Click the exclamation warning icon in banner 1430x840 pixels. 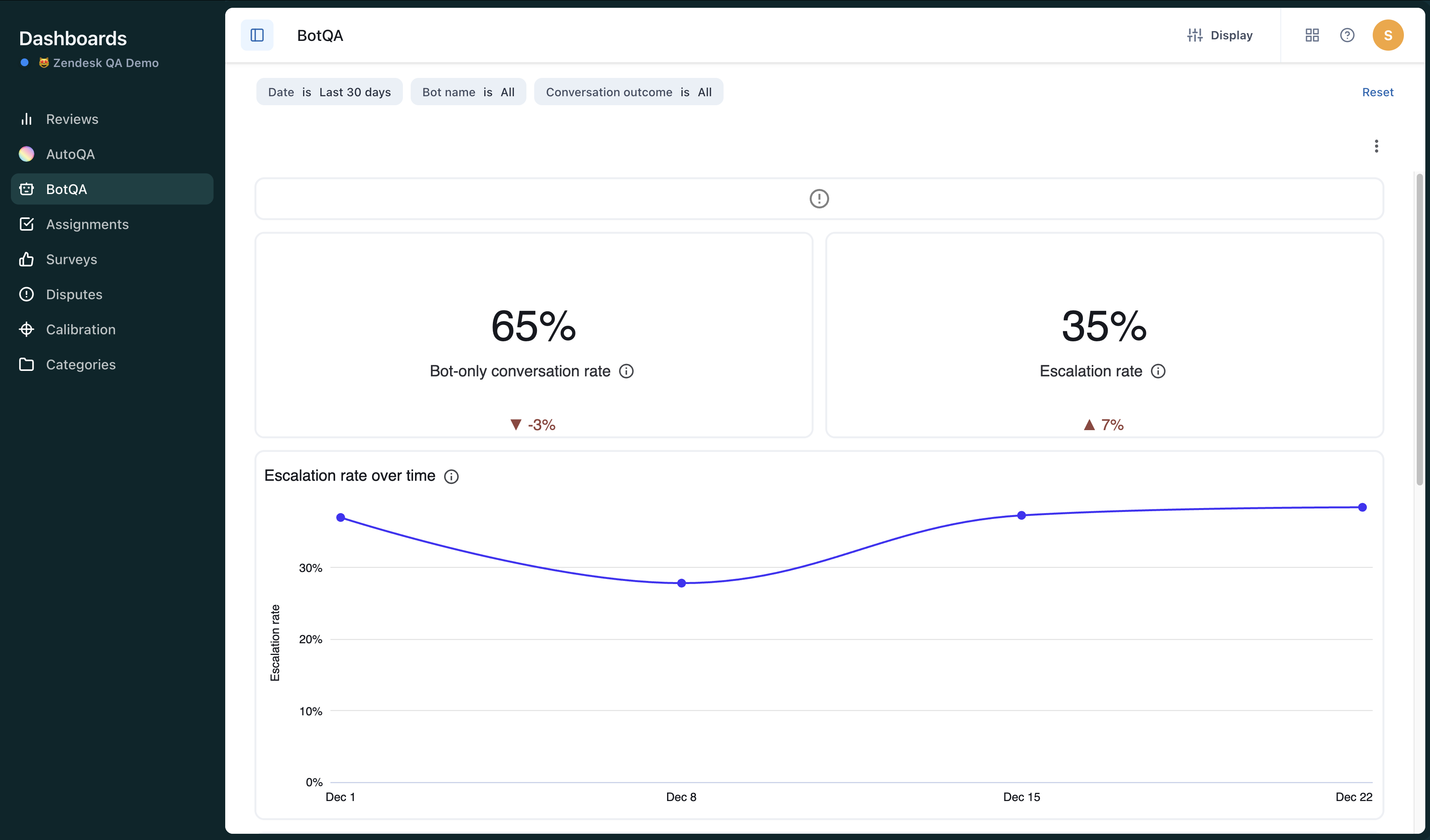pos(819,199)
